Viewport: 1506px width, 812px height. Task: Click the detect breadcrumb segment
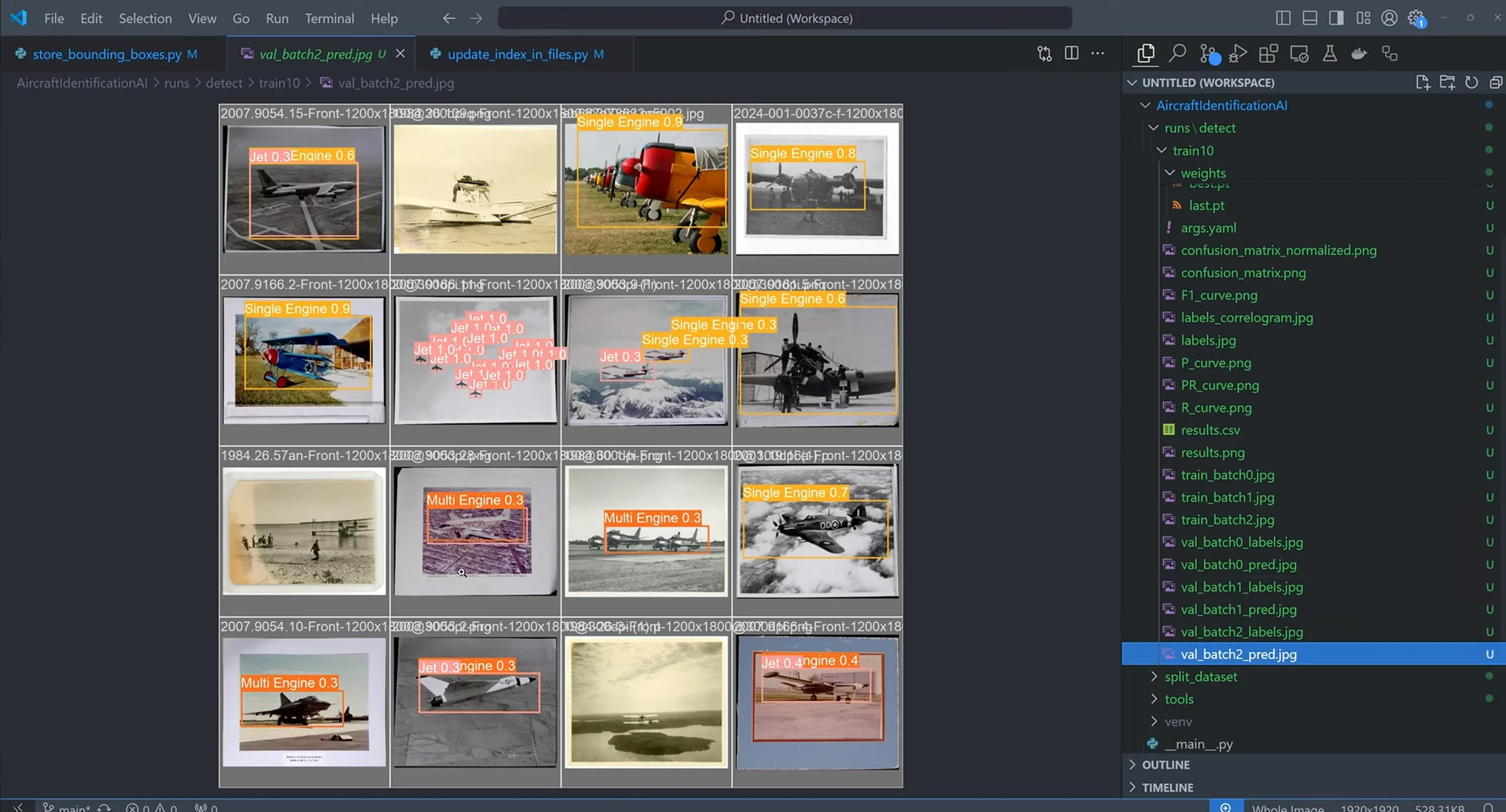pyautogui.click(x=224, y=83)
